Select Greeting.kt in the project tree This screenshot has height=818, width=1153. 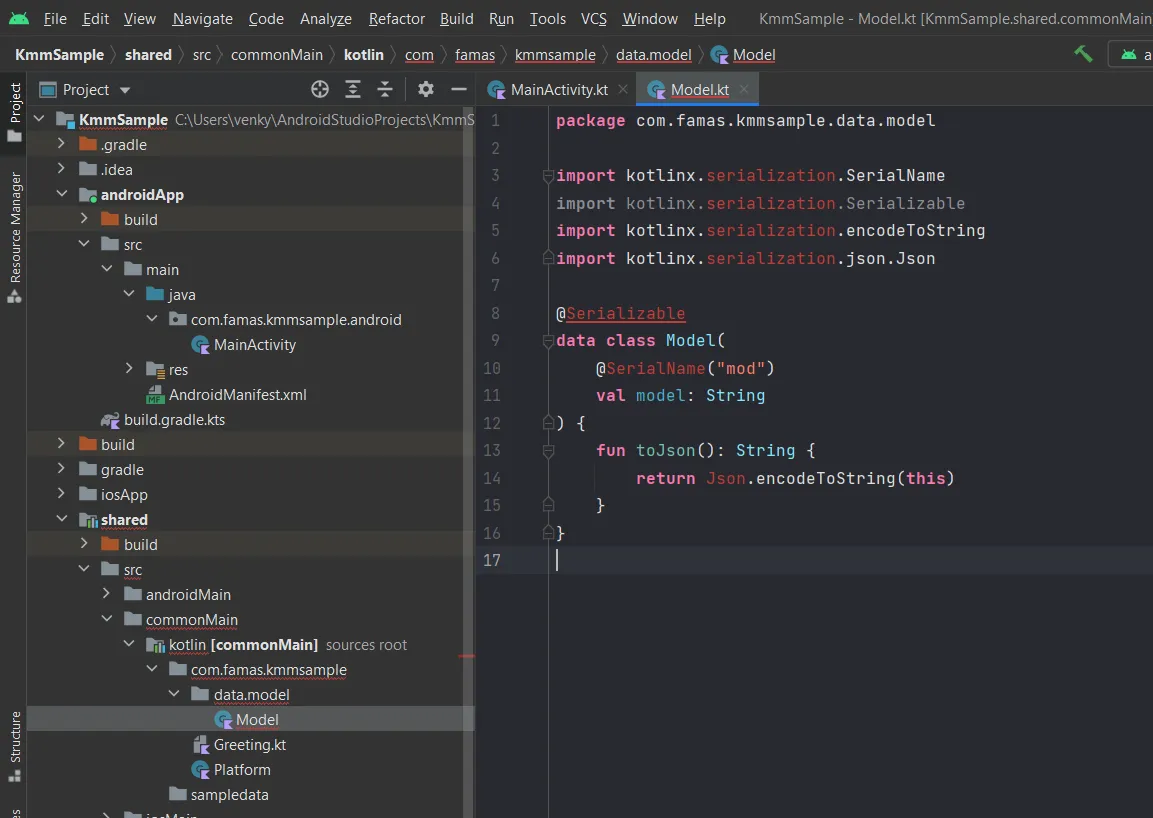[x=249, y=744]
